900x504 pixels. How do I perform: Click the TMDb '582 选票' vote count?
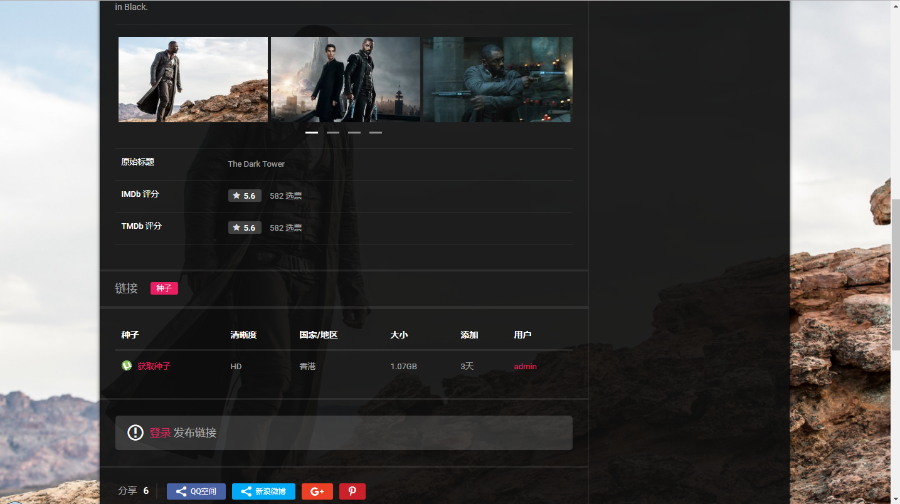pos(285,228)
